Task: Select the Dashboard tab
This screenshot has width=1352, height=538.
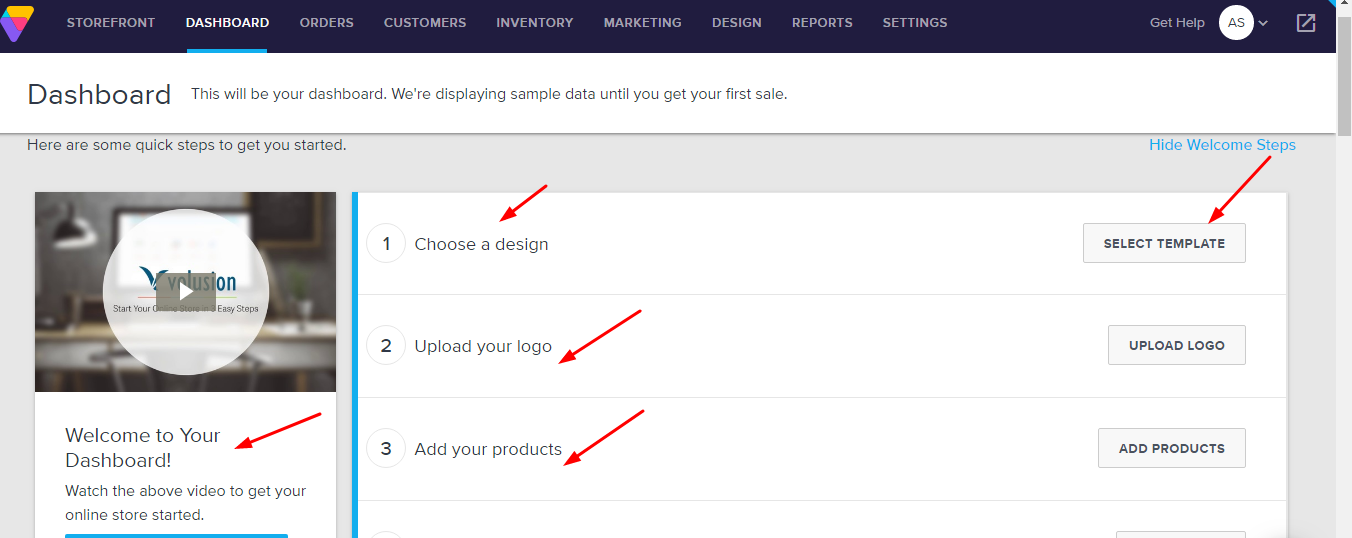Action: [x=227, y=23]
